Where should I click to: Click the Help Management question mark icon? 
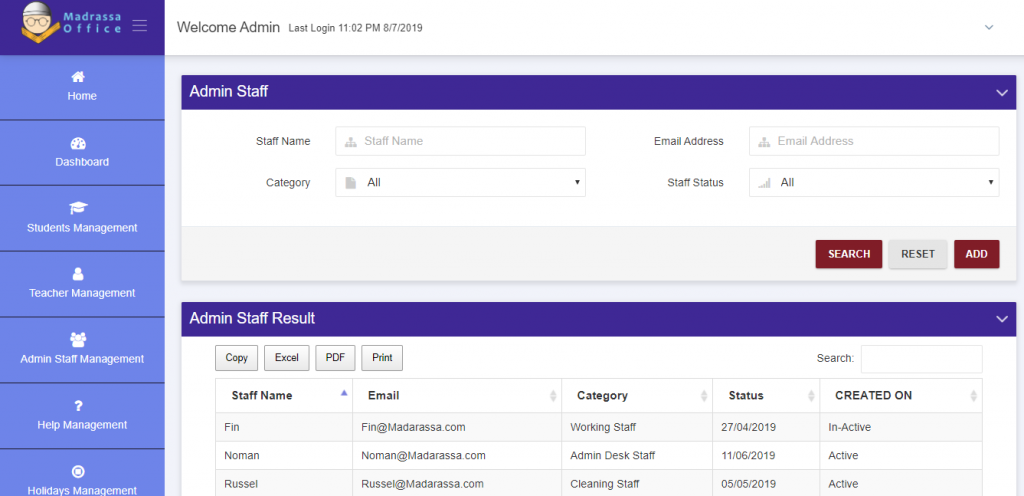point(79,405)
